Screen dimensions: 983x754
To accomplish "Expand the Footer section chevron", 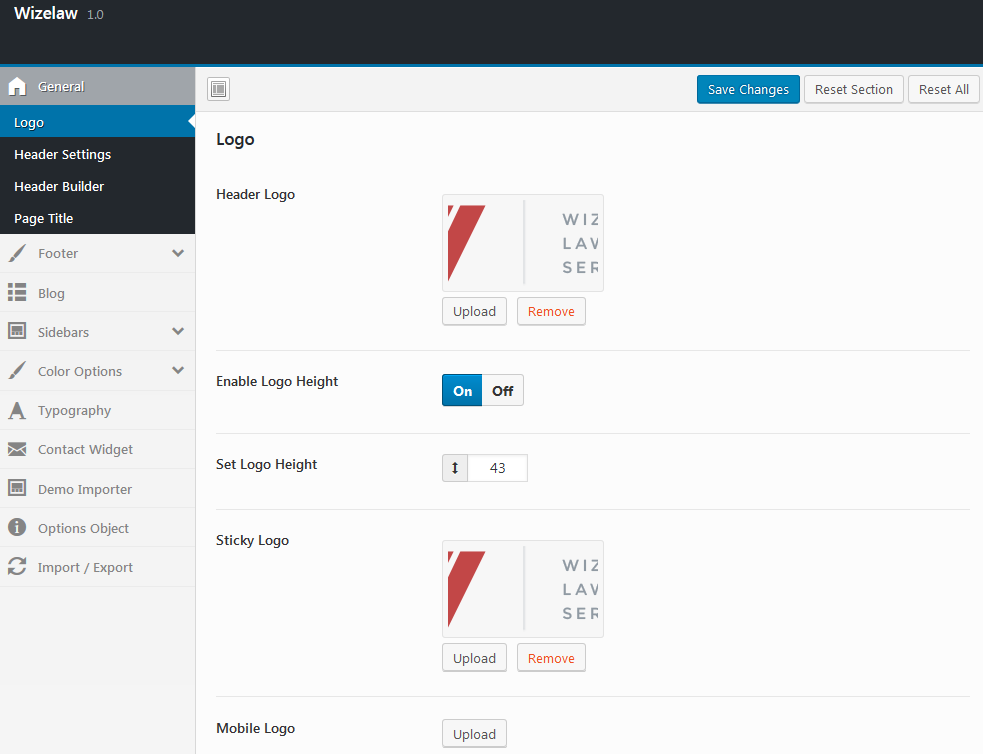I will [x=178, y=254].
